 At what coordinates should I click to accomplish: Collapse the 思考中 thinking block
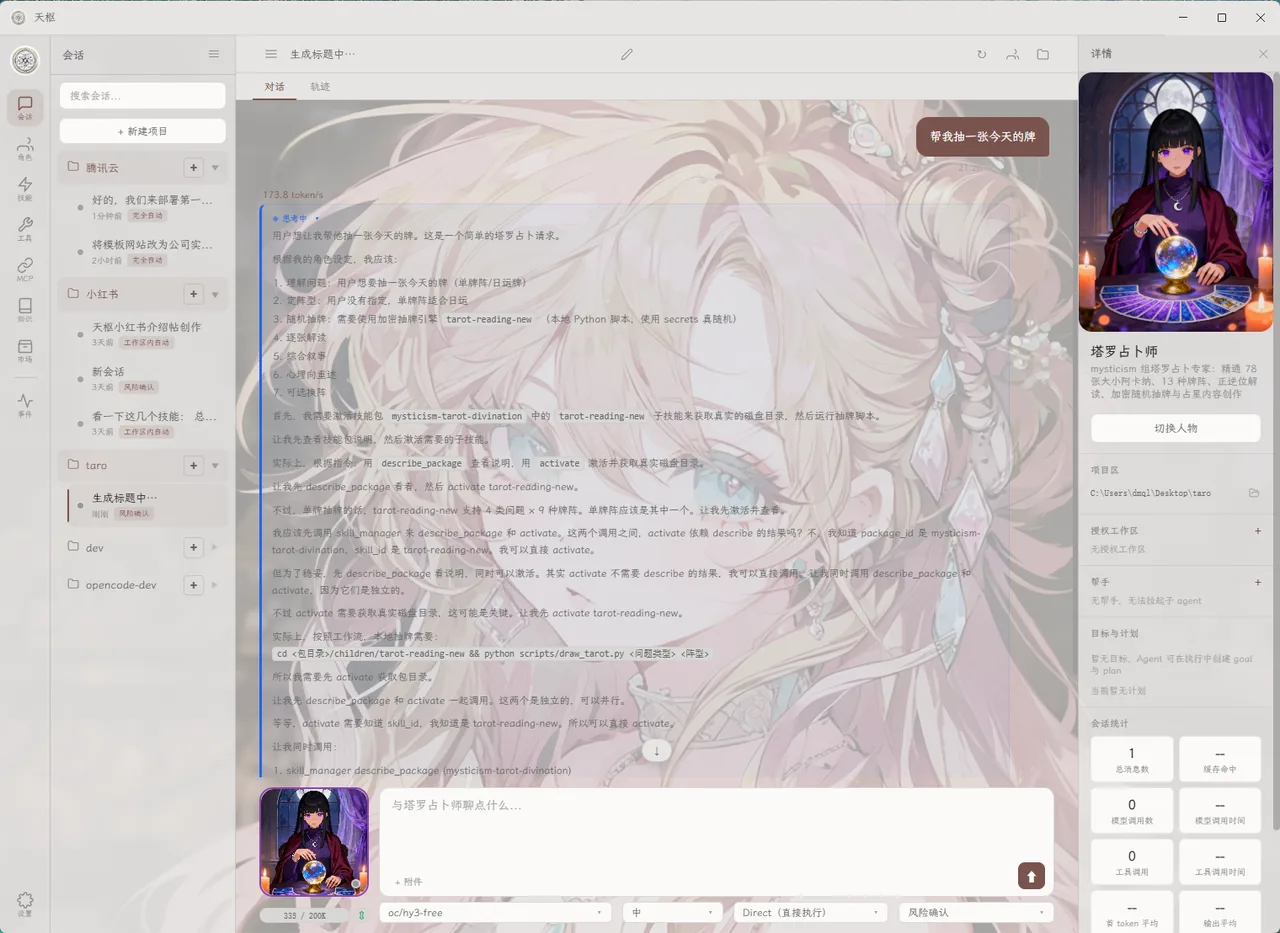click(x=295, y=217)
